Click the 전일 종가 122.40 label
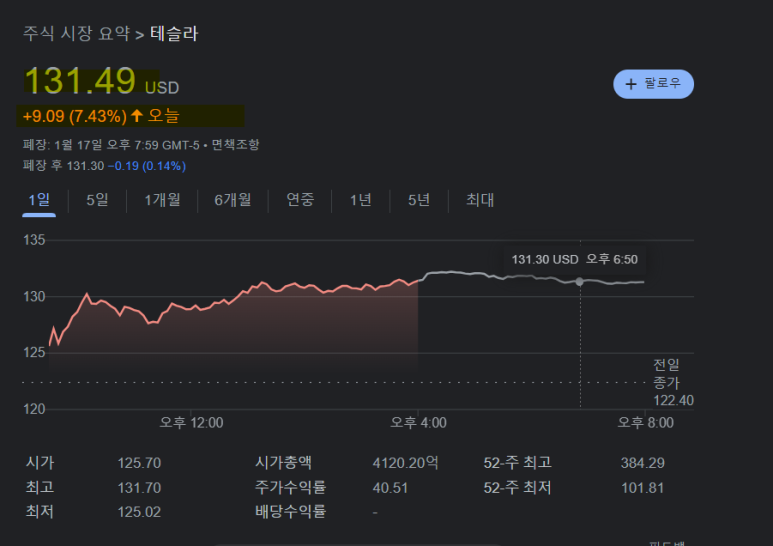This screenshot has width=773, height=546. [673, 382]
